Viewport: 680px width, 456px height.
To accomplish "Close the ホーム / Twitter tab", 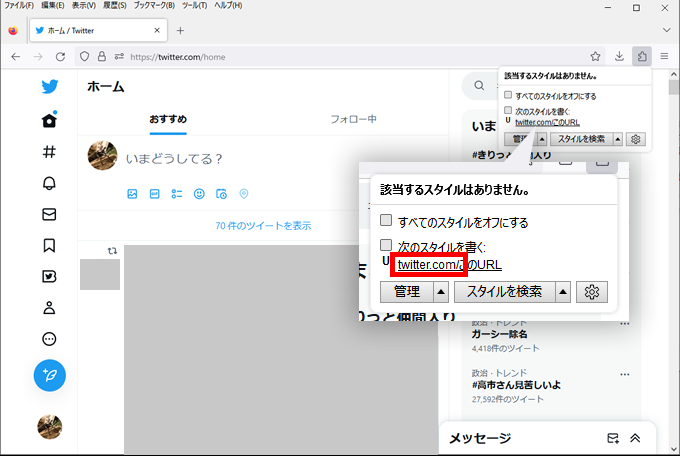I will pyautogui.click(x=157, y=30).
